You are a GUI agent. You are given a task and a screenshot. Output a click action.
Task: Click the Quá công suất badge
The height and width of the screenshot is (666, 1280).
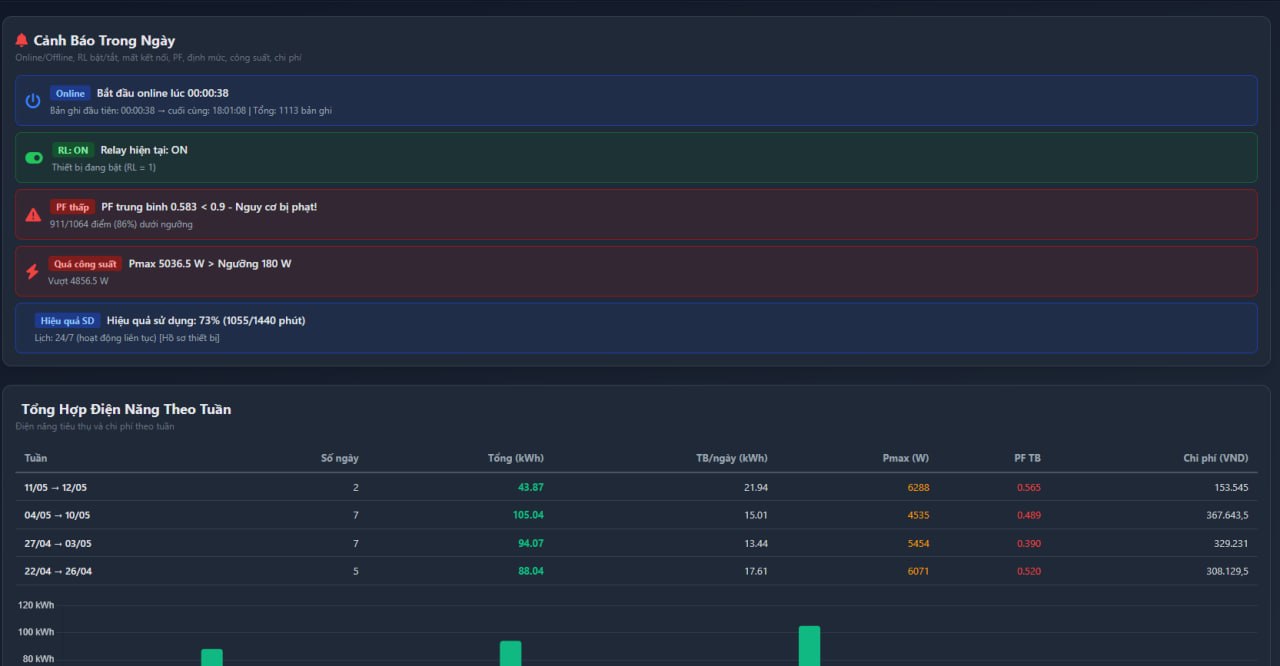pyautogui.click(x=85, y=264)
